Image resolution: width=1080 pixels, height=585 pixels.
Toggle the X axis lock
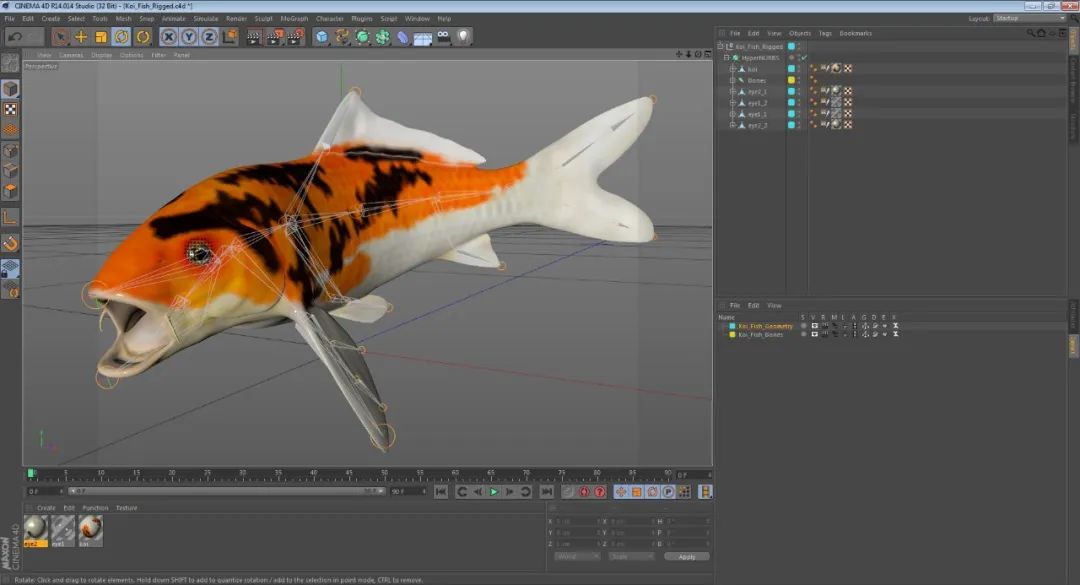pos(169,37)
